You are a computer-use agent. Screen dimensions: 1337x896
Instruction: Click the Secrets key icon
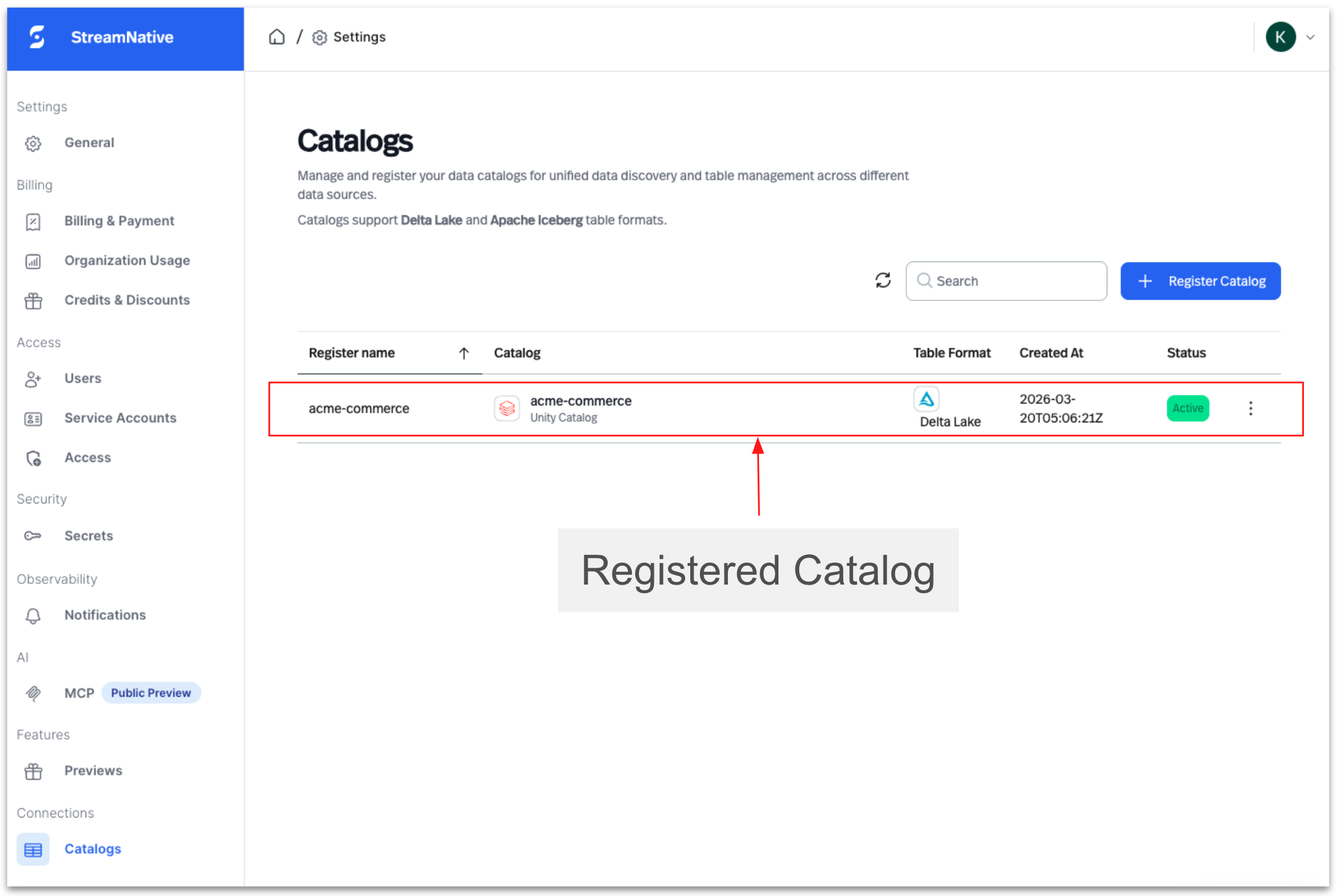tap(32, 536)
